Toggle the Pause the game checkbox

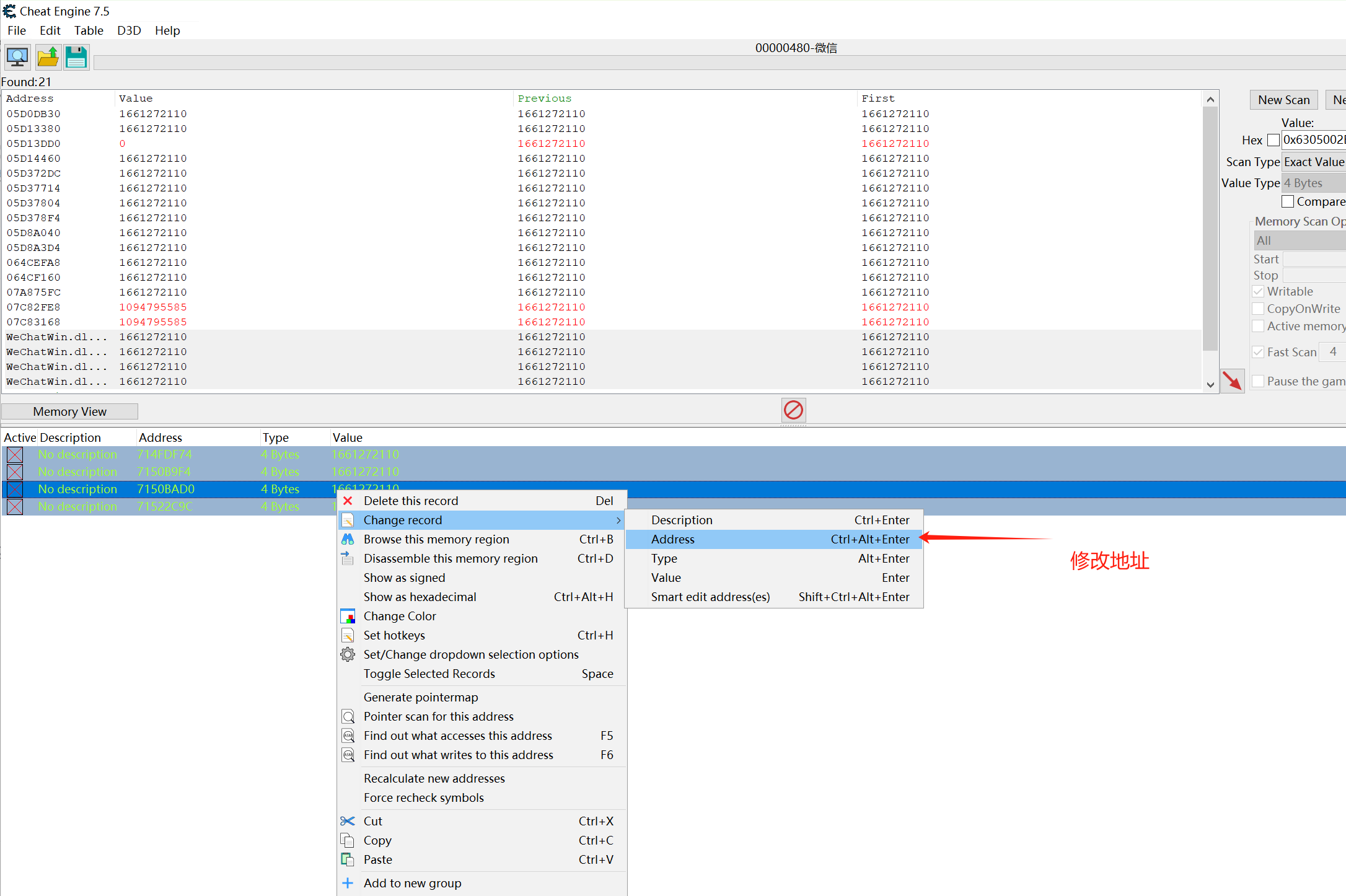1258,381
